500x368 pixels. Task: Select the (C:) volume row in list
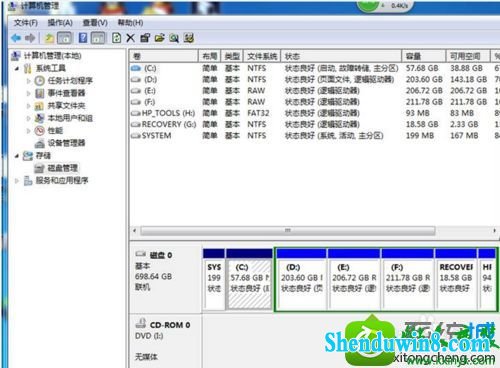315,68
